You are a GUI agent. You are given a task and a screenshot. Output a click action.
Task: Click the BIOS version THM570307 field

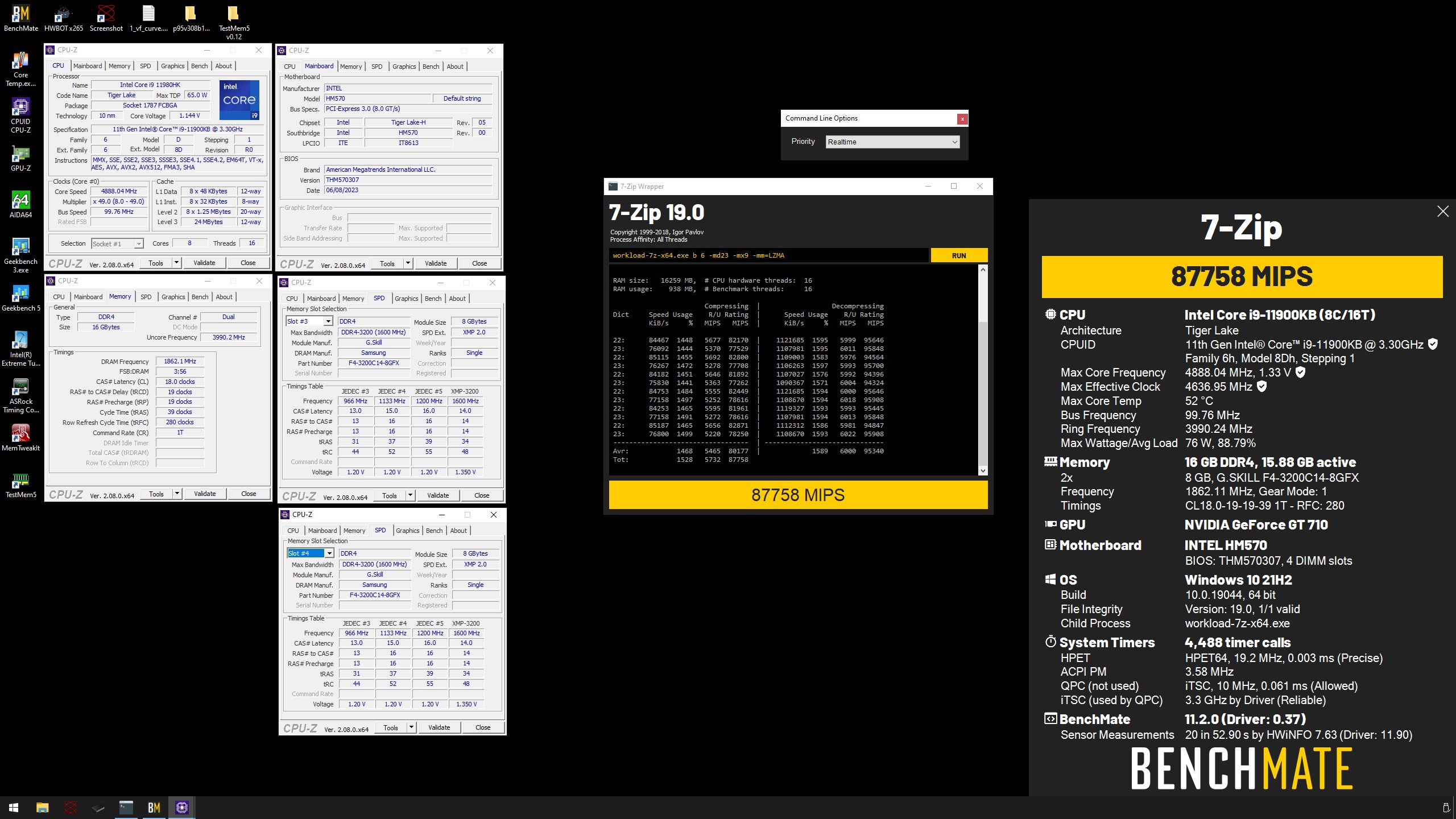click(x=408, y=180)
